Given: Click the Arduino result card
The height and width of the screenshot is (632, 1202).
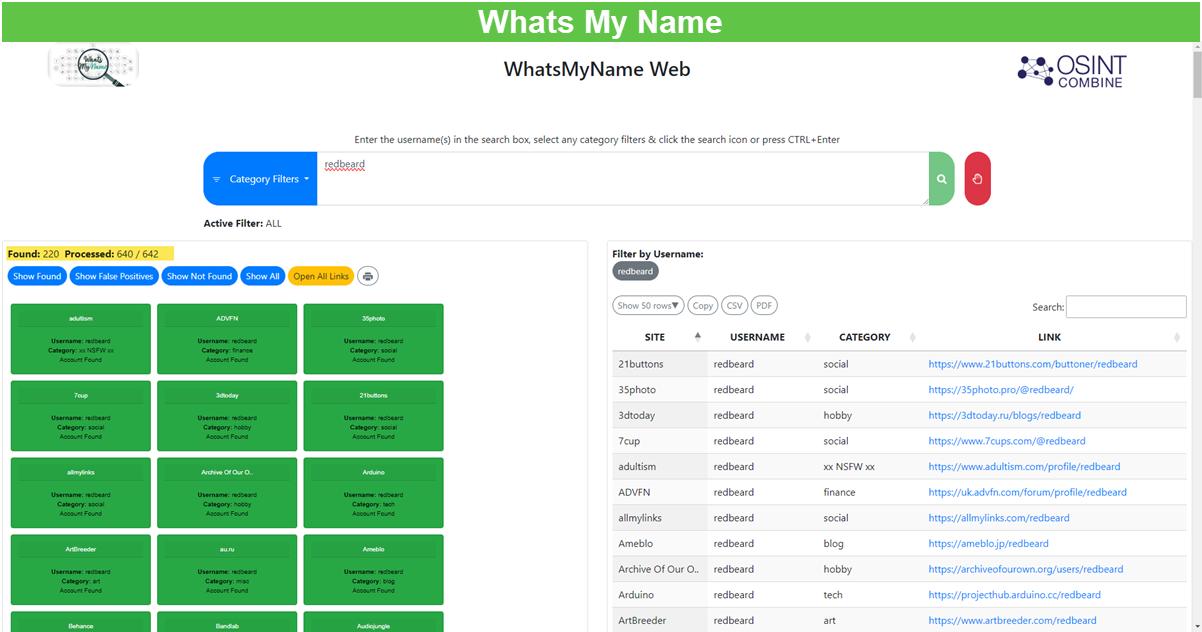Looking at the screenshot, I should pos(373,493).
